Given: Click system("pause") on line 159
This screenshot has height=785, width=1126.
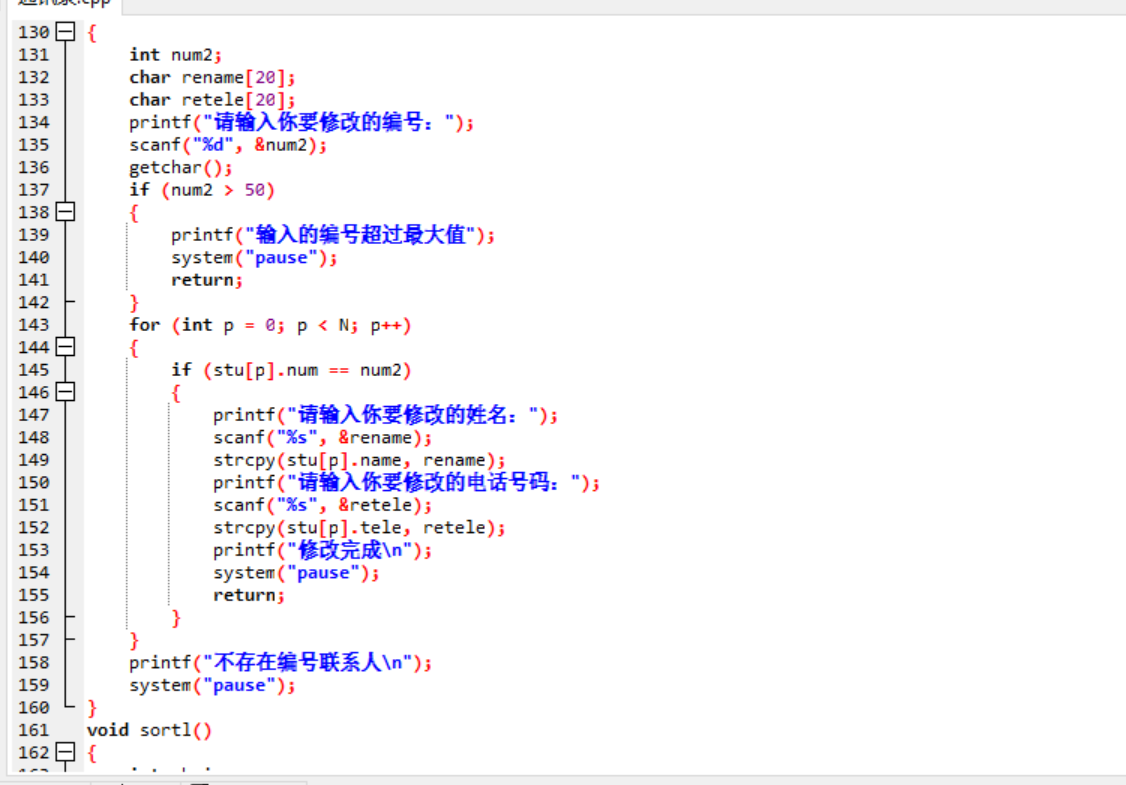Looking at the screenshot, I should click(212, 685).
